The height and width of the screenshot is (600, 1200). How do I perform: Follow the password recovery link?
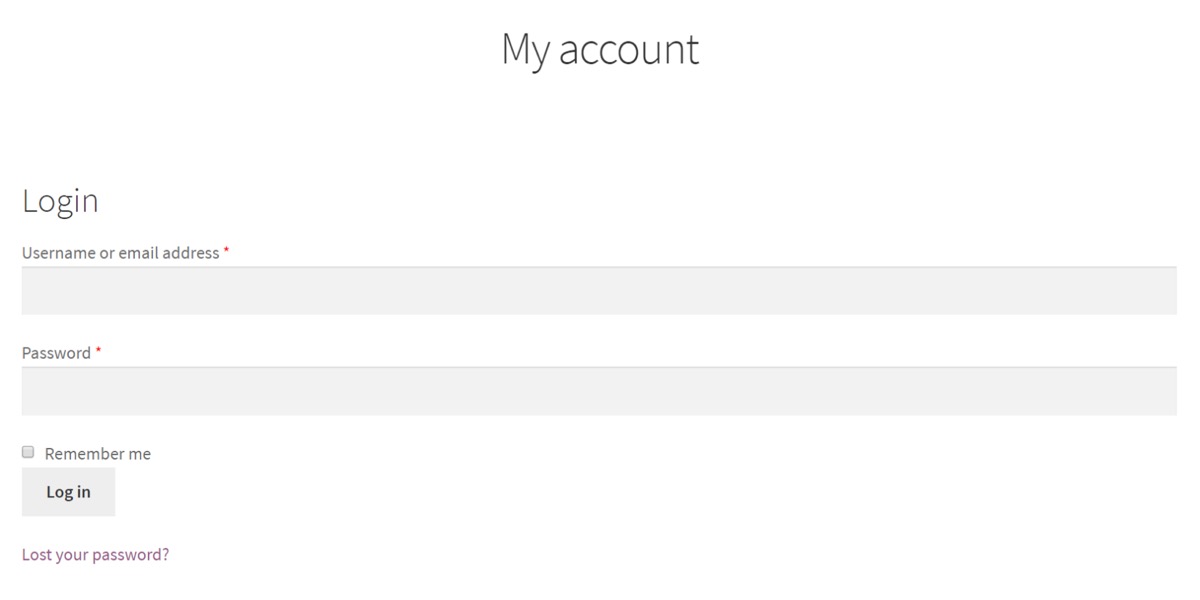click(x=95, y=554)
